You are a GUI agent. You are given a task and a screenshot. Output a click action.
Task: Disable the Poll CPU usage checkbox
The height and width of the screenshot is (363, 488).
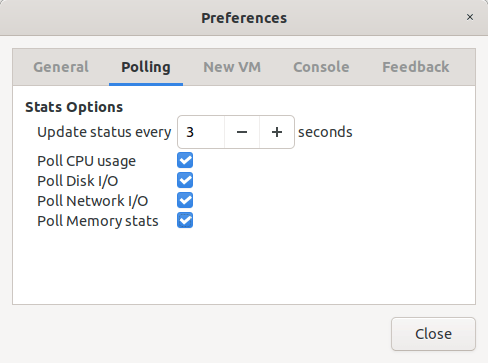[x=185, y=161]
